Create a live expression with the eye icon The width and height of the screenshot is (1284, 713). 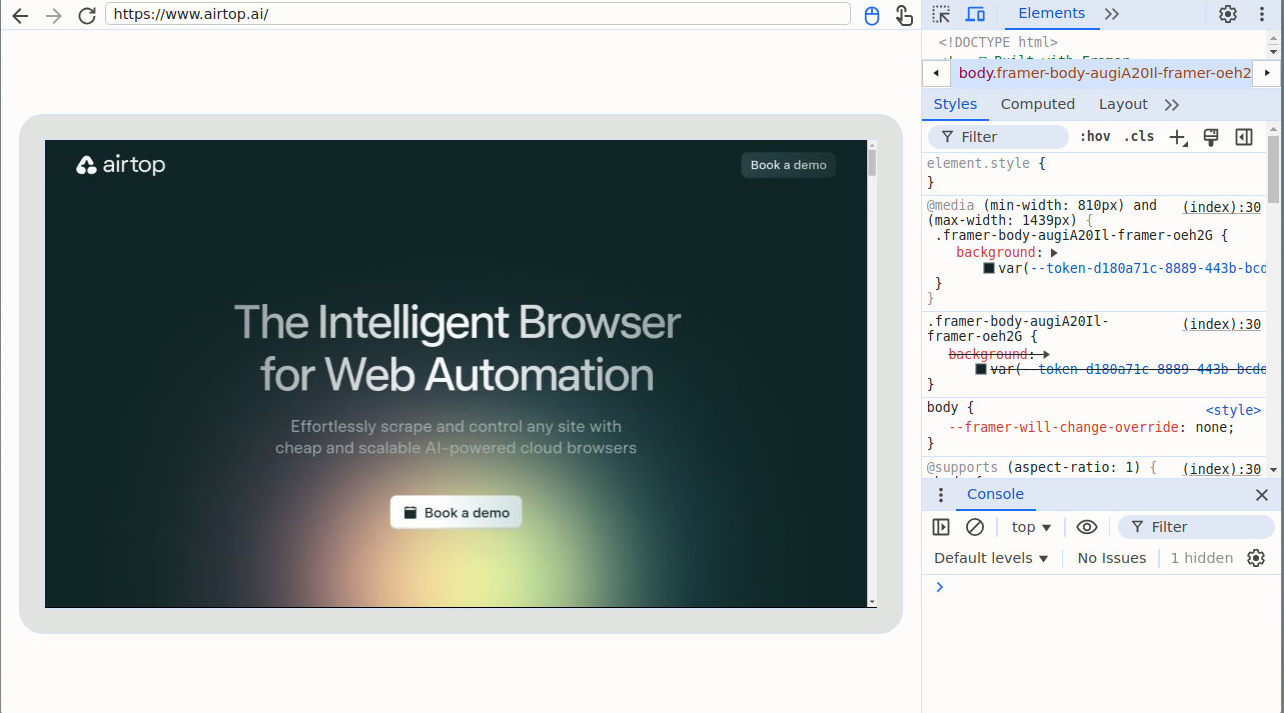pos(1087,527)
